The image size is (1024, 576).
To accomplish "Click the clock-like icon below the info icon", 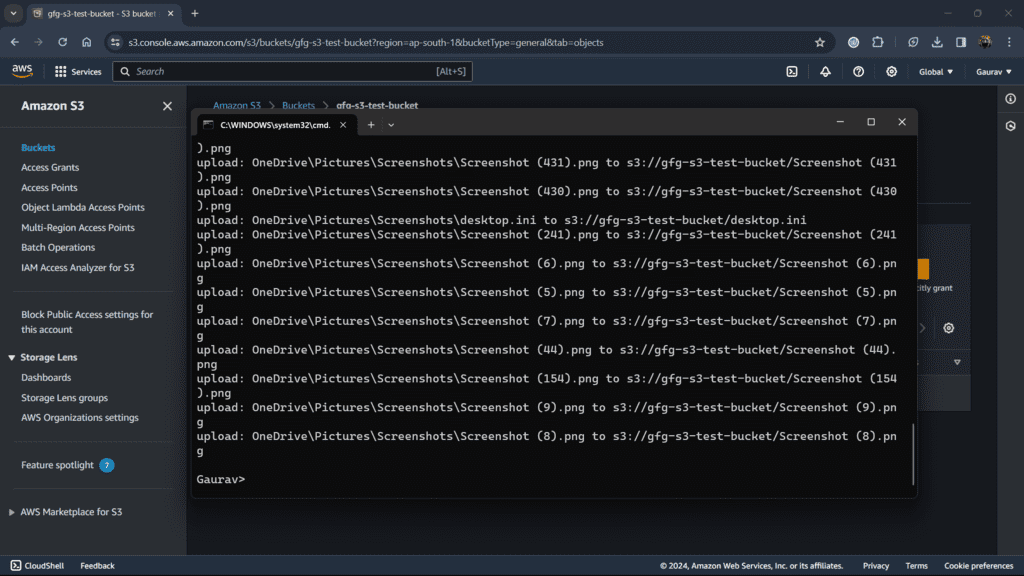I will pos(1010,126).
